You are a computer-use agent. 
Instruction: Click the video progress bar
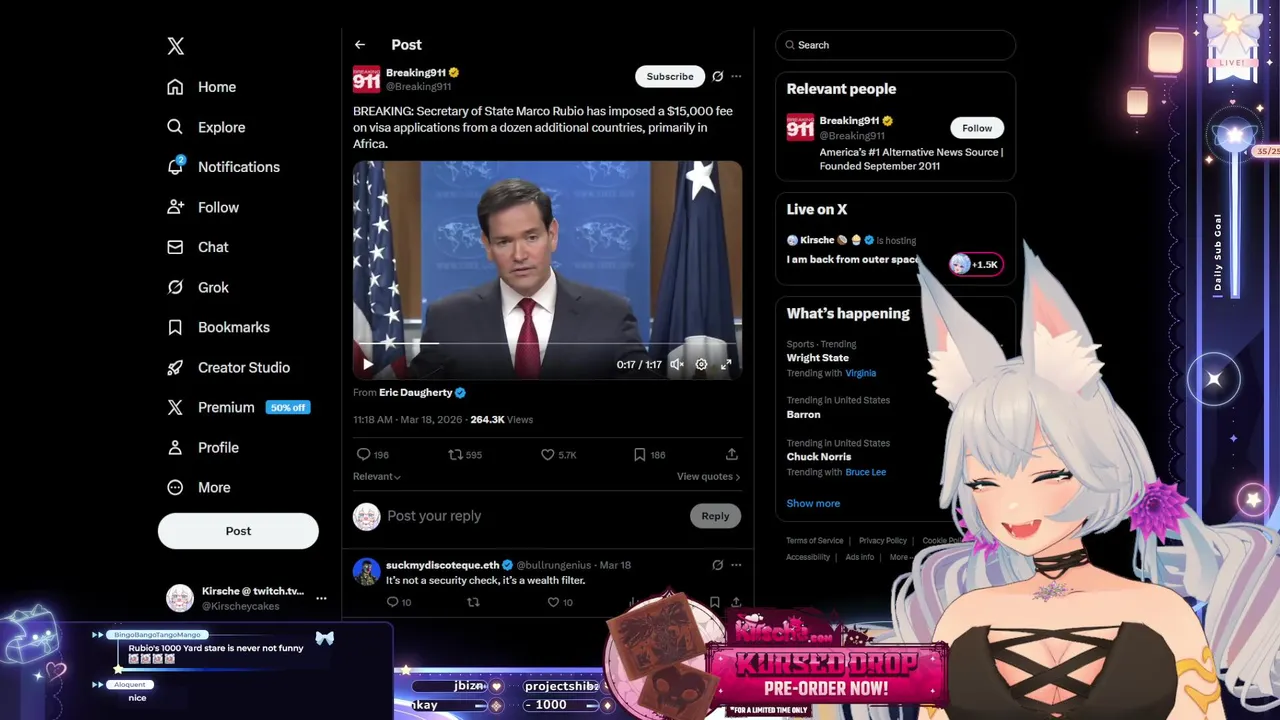click(x=547, y=343)
